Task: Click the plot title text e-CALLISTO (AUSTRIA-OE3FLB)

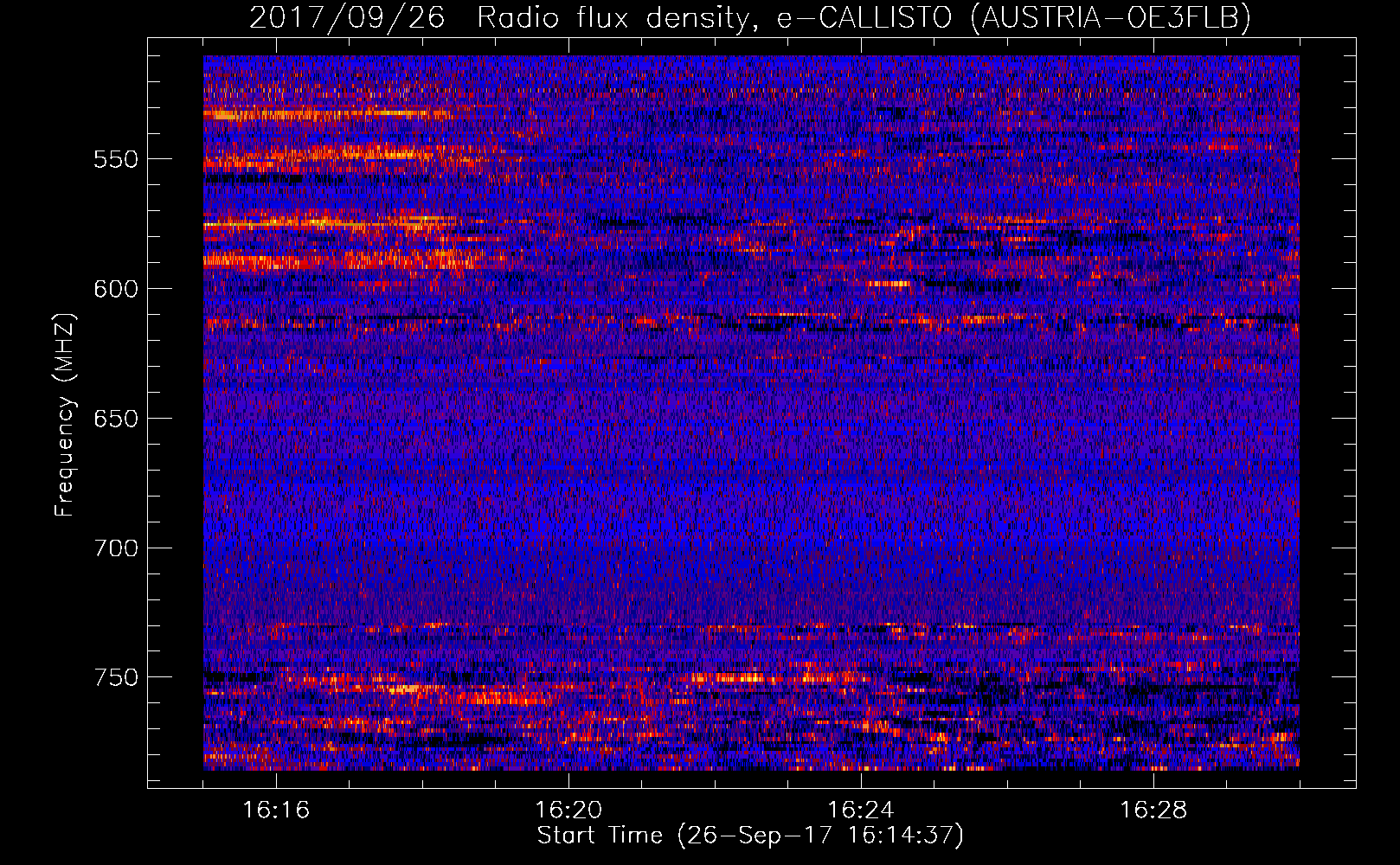Action: 1013,17
